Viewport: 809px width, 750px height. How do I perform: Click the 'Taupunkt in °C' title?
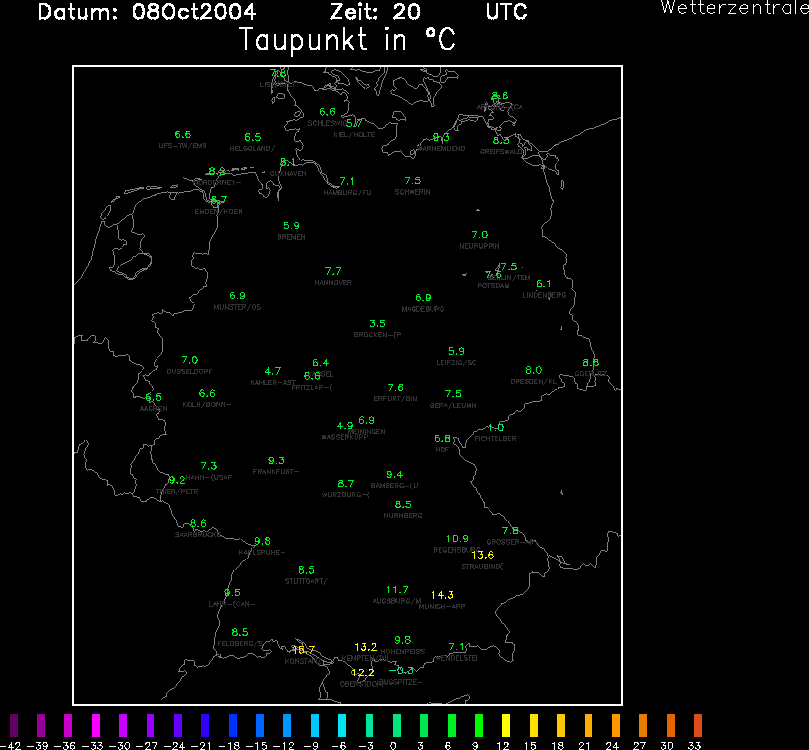347,40
